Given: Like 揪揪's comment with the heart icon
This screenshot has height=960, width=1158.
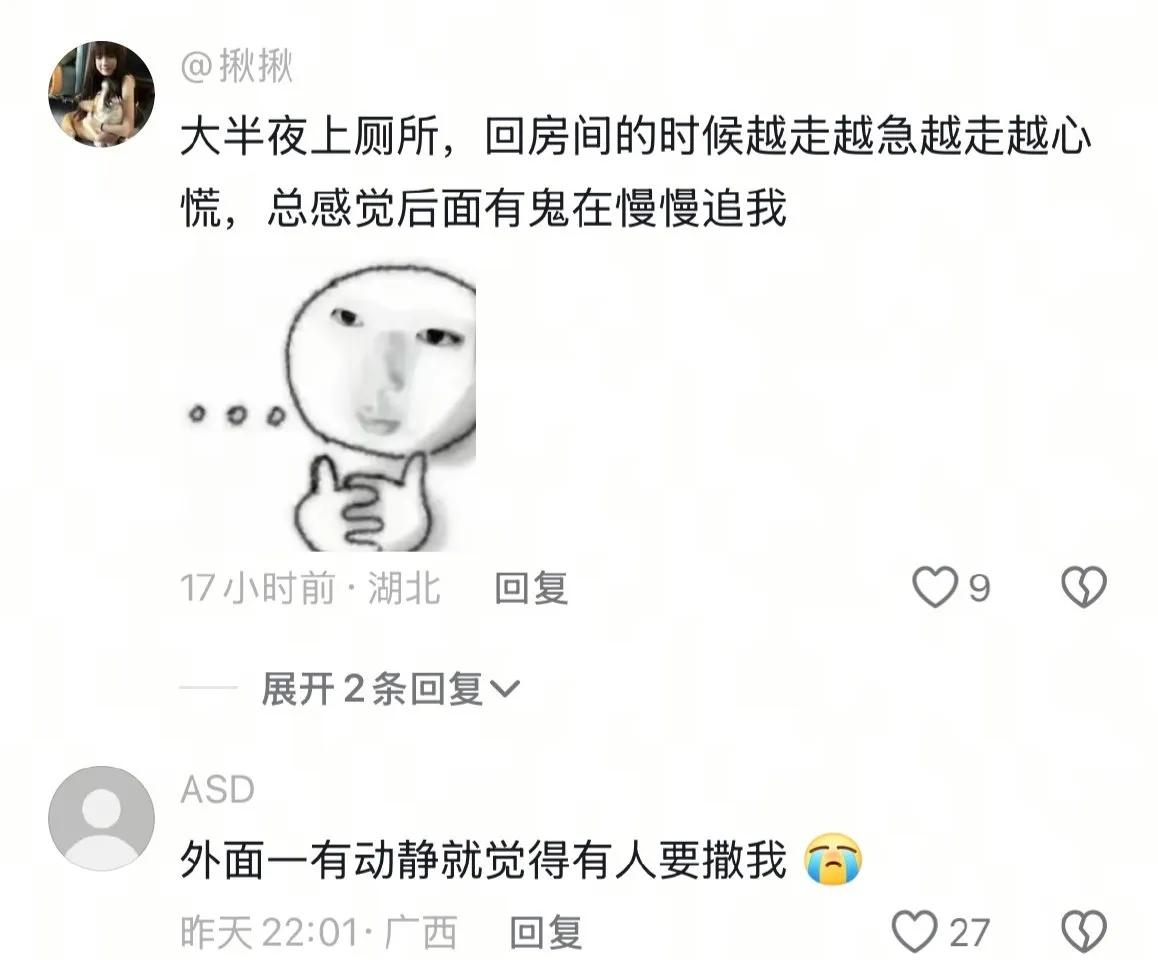Looking at the screenshot, I should click(935, 588).
